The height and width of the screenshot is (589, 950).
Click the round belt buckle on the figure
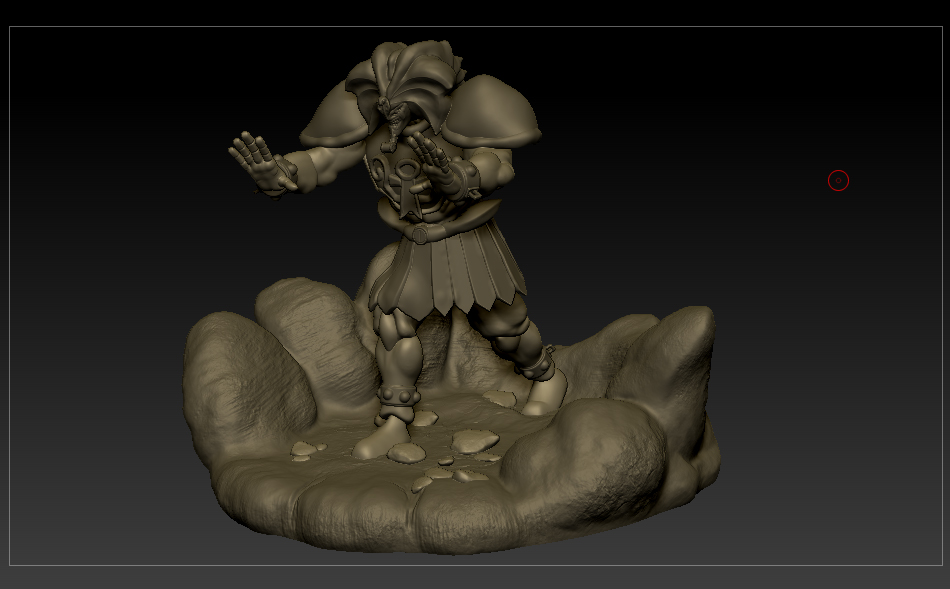coord(420,233)
